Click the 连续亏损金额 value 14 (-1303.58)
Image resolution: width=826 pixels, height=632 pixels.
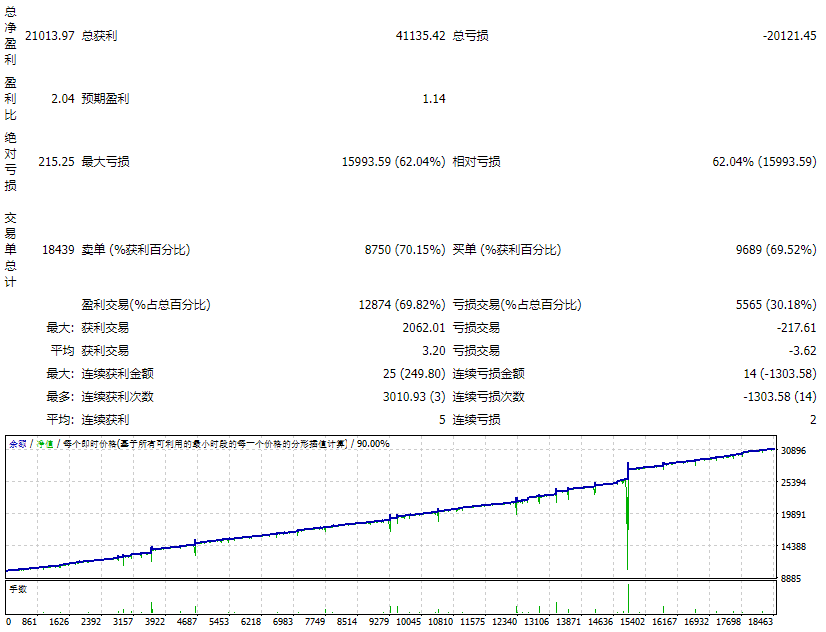(779, 374)
